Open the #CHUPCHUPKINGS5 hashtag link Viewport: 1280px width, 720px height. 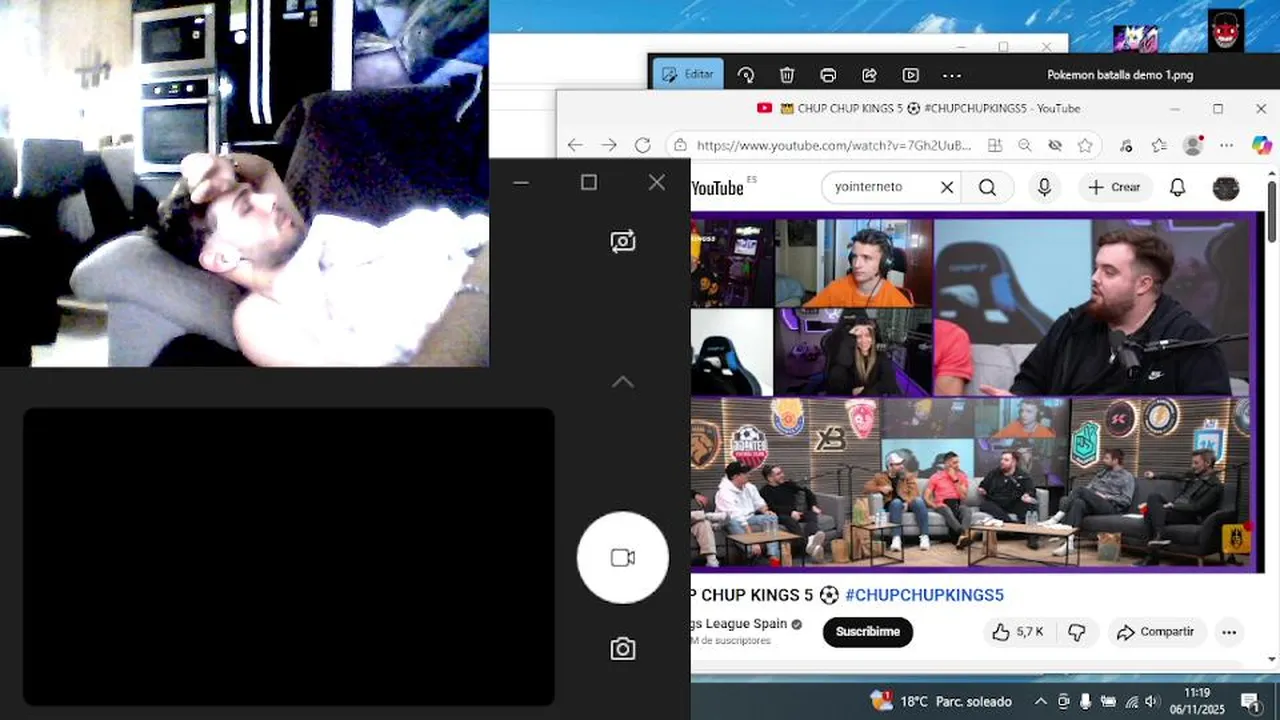pyautogui.click(x=924, y=595)
